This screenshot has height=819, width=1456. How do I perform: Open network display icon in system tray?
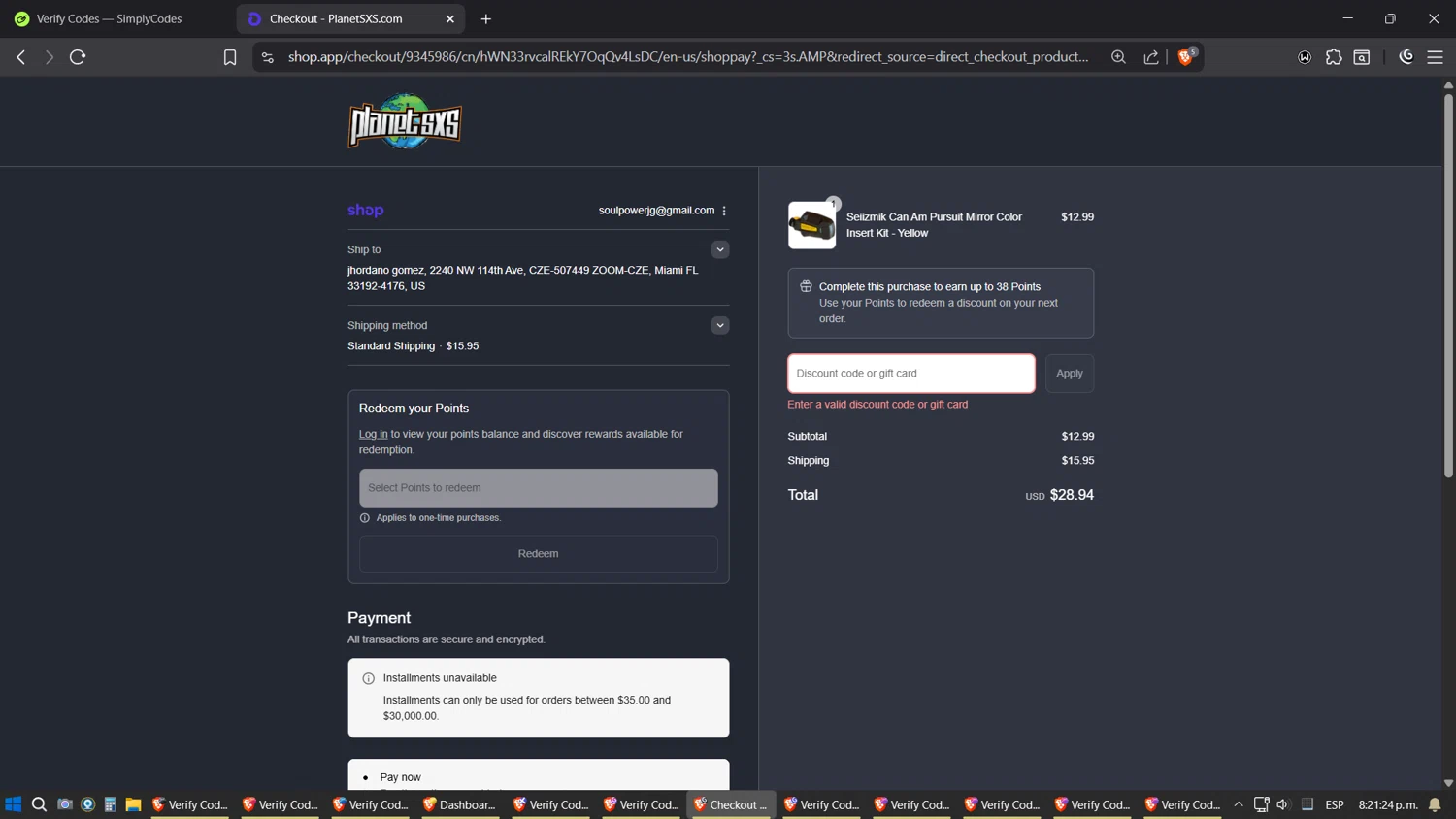click(1261, 804)
